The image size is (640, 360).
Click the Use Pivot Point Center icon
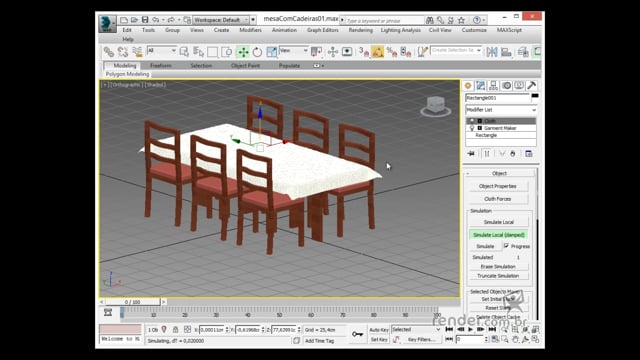click(x=316, y=52)
